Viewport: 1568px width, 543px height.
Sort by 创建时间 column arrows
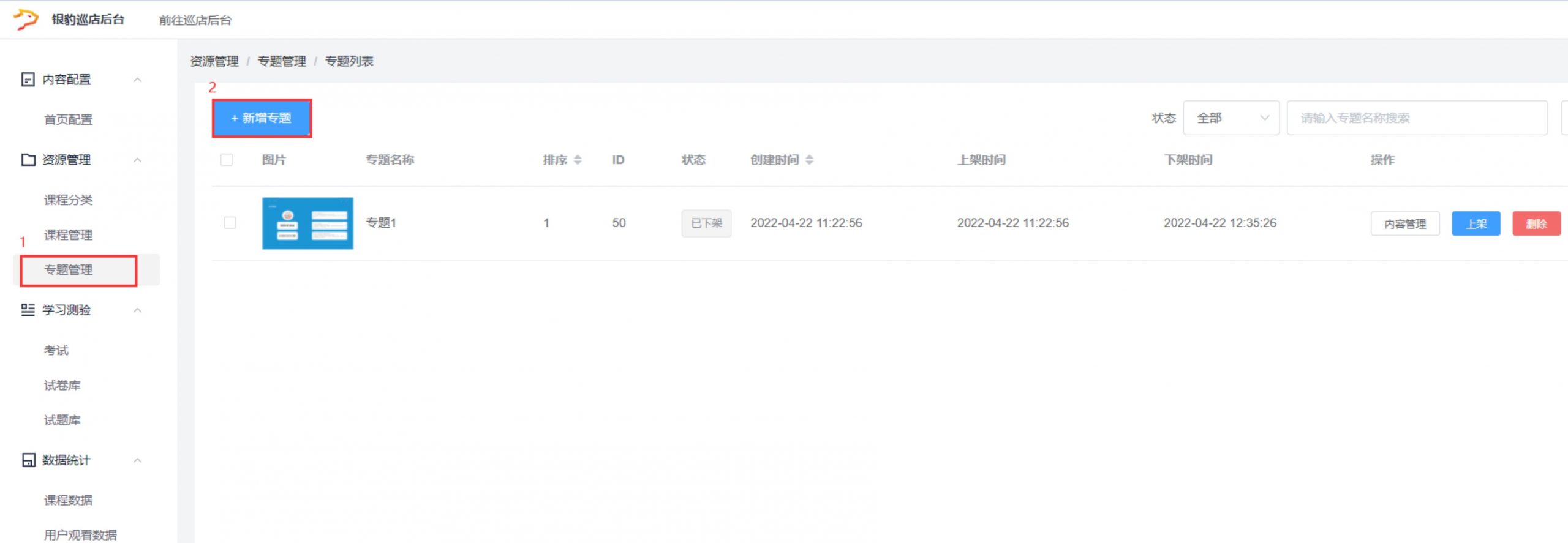[809, 160]
